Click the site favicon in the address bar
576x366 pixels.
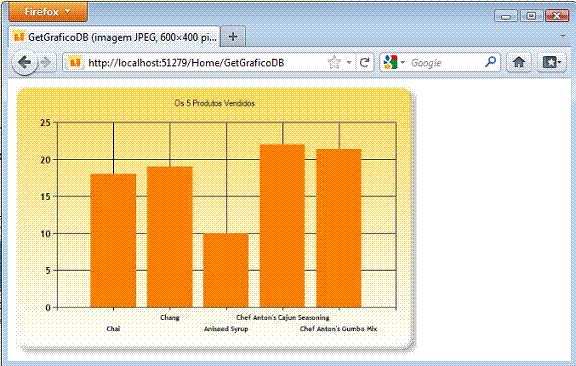click(75, 62)
